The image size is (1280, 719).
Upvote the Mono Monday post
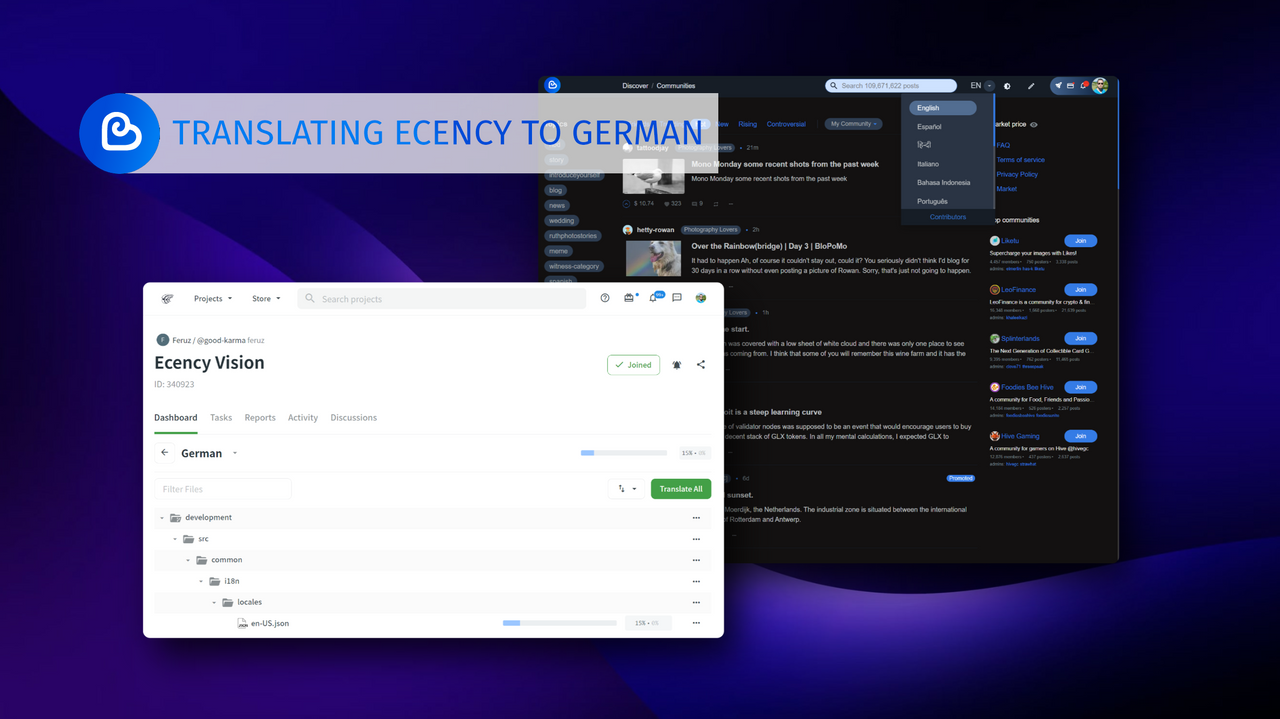627,203
